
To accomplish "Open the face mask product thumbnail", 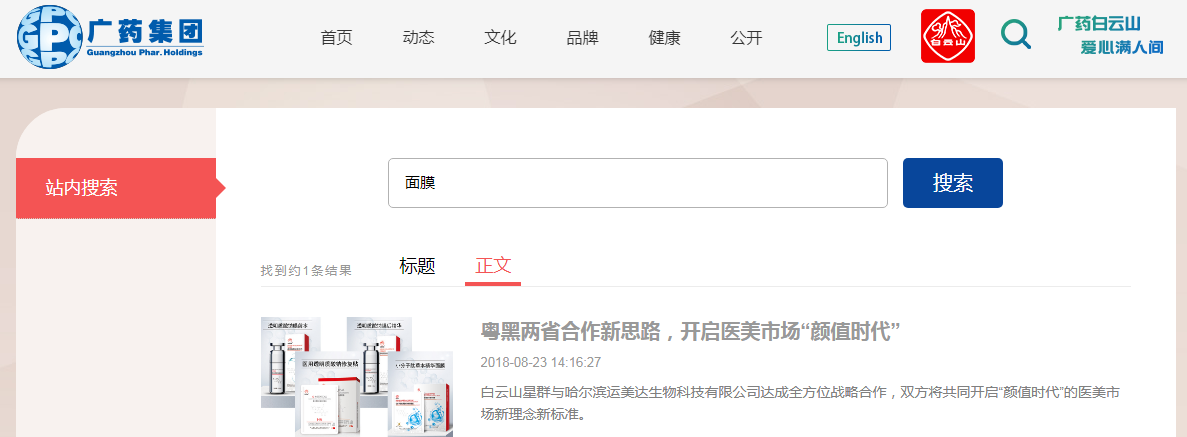I will [x=355, y=376].
